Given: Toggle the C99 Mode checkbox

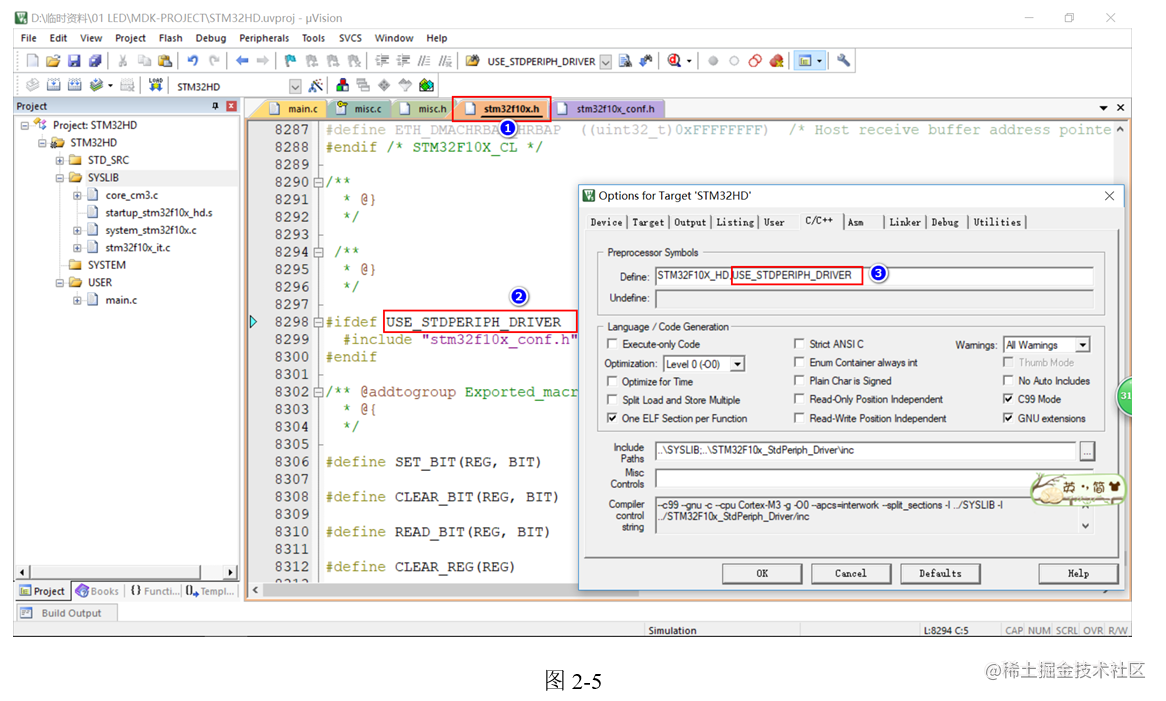Looking at the screenshot, I should pos(1008,398).
